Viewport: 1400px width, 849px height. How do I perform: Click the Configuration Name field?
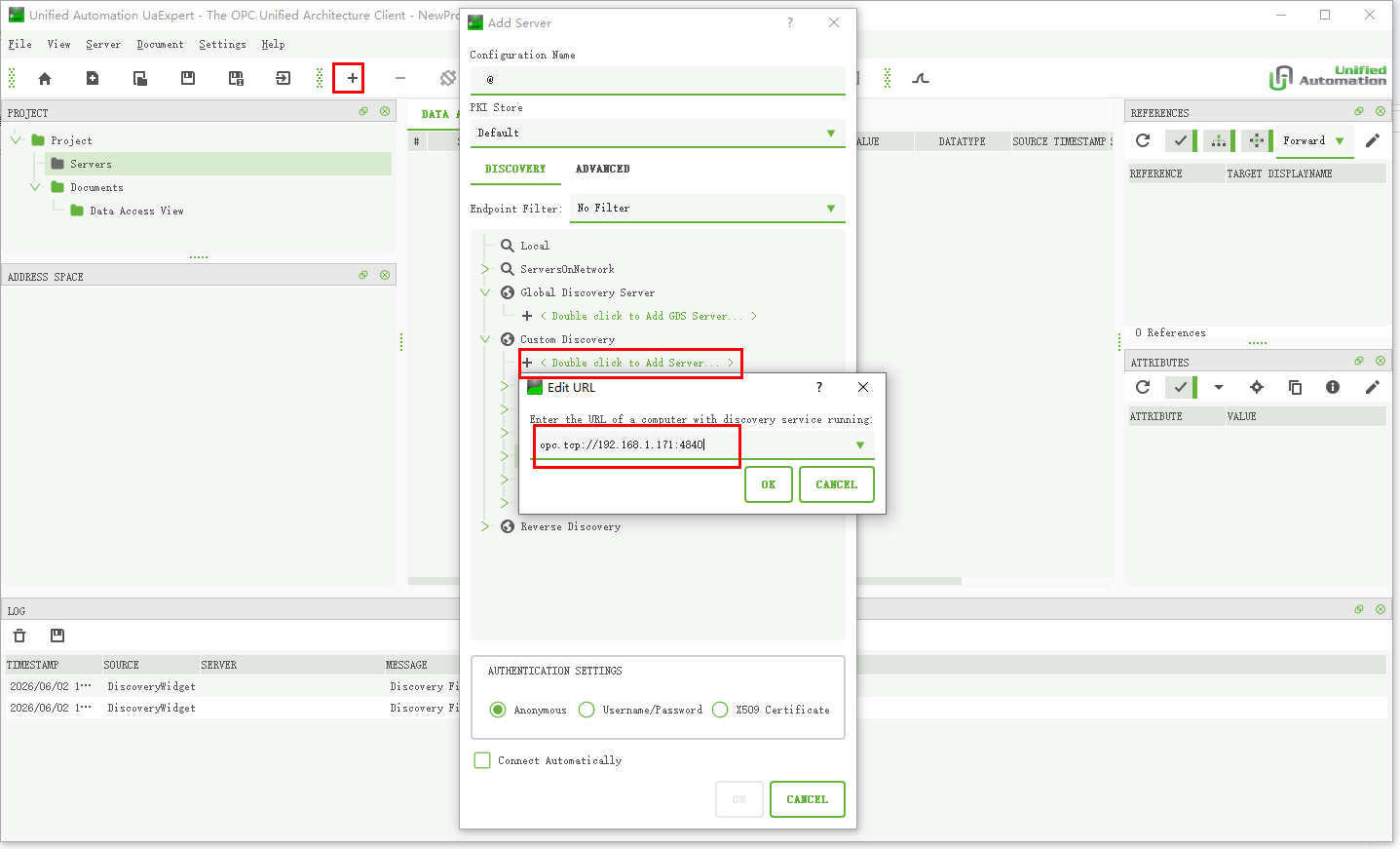(x=658, y=80)
